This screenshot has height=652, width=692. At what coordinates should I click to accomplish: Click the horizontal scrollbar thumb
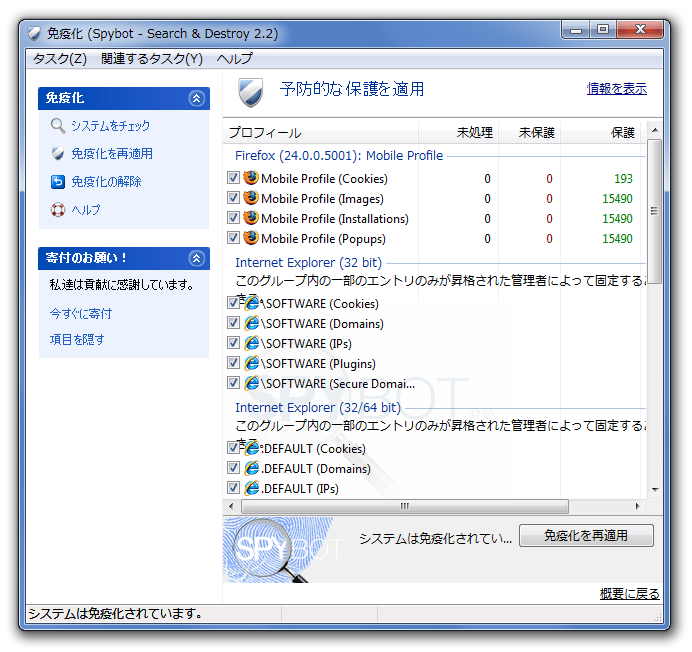(x=405, y=506)
